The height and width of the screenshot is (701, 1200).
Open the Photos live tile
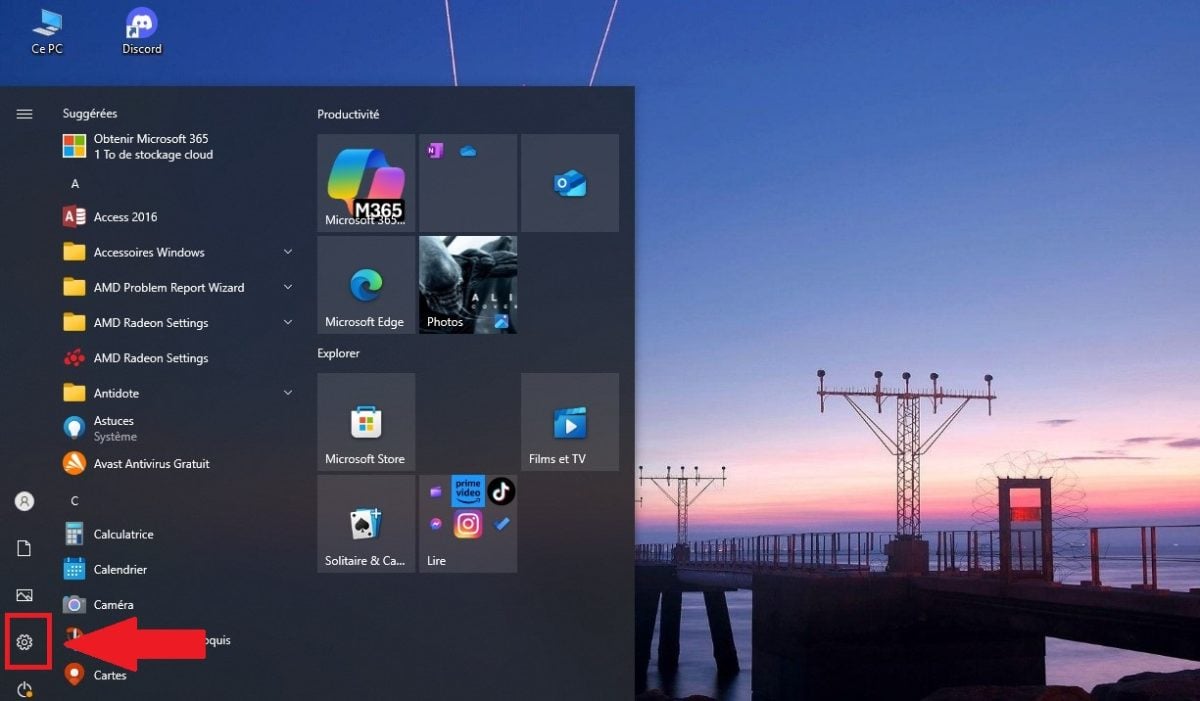pos(467,284)
